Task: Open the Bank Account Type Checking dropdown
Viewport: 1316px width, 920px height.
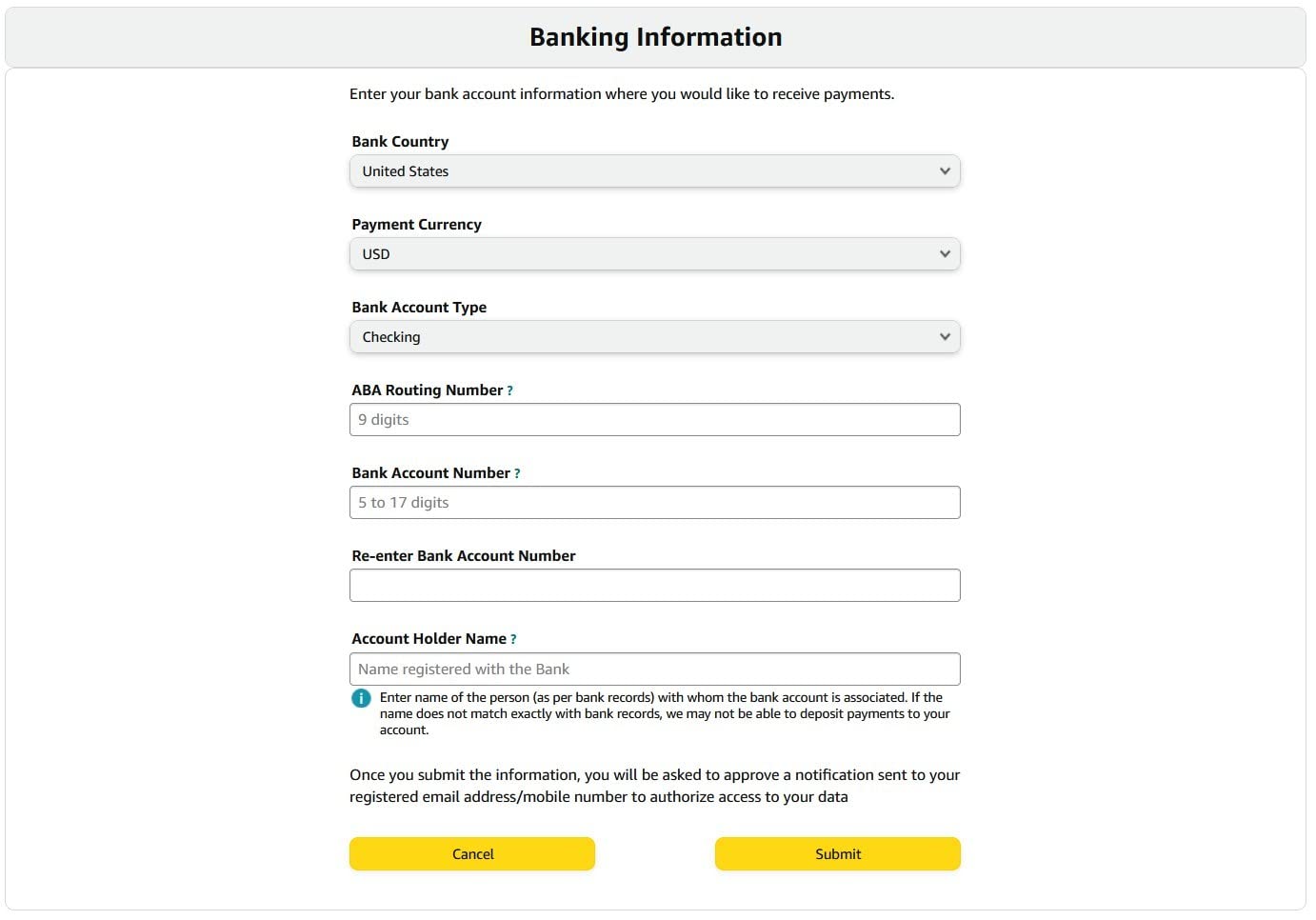Action: click(654, 337)
